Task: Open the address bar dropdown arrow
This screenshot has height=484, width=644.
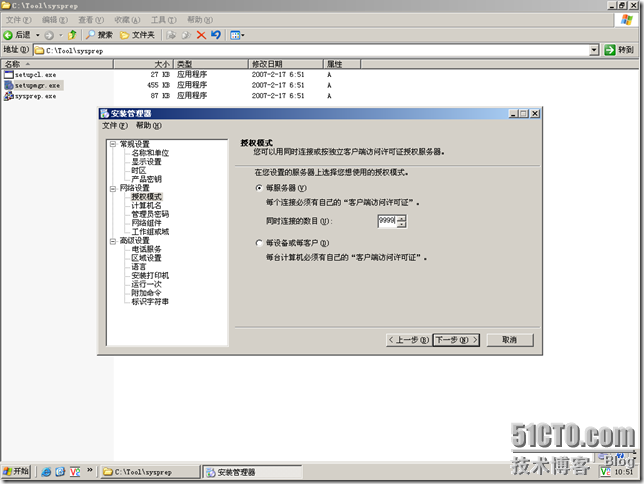Action: [x=594, y=50]
